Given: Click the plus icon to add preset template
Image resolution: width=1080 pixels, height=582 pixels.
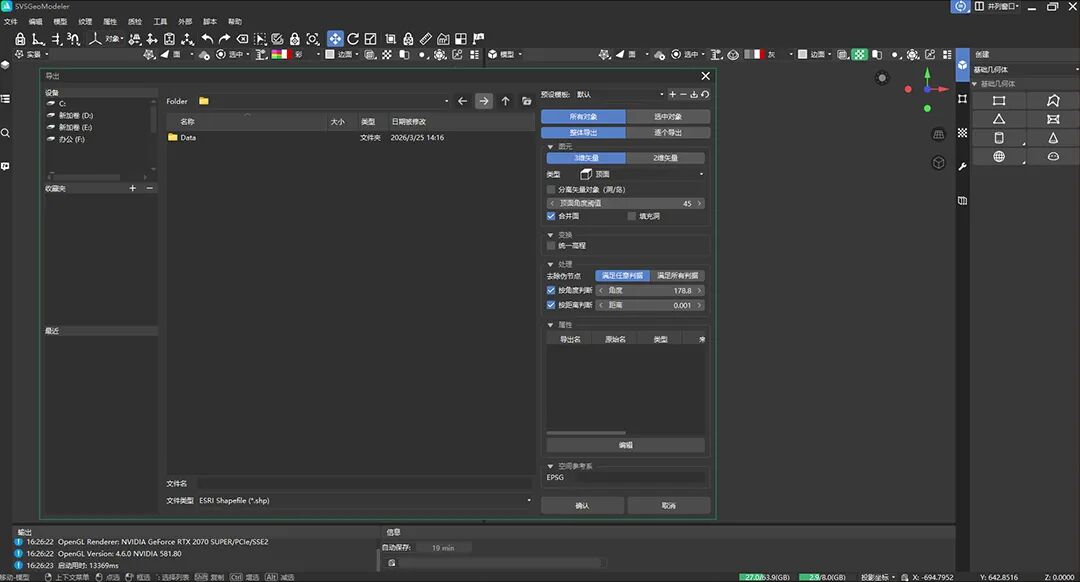Looking at the screenshot, I should pos(672,94).
